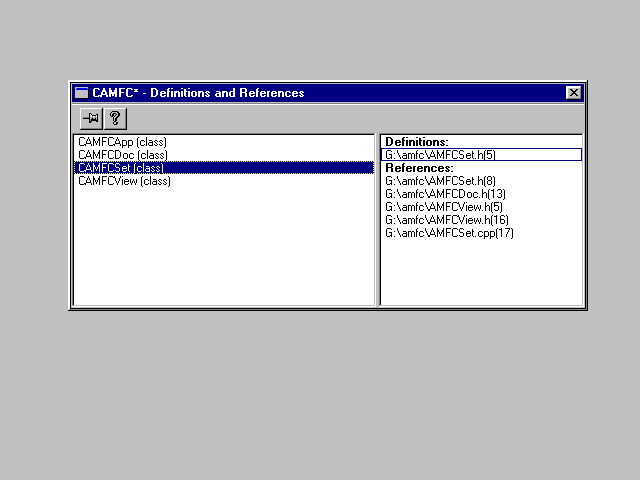Click the highlighted CAMFCSet (class) entry
Screen dimensions: 640x480
120,168
